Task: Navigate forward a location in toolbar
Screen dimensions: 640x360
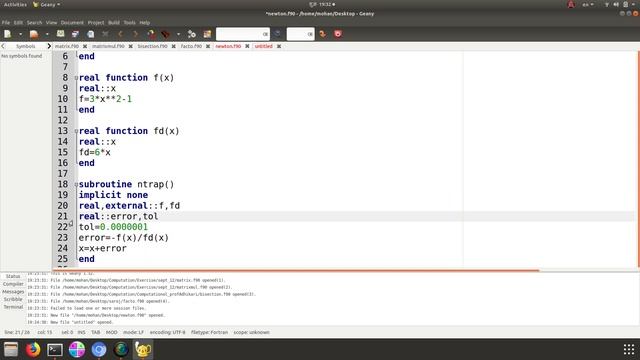Action: pyautogui.click(x=136, y=34)
